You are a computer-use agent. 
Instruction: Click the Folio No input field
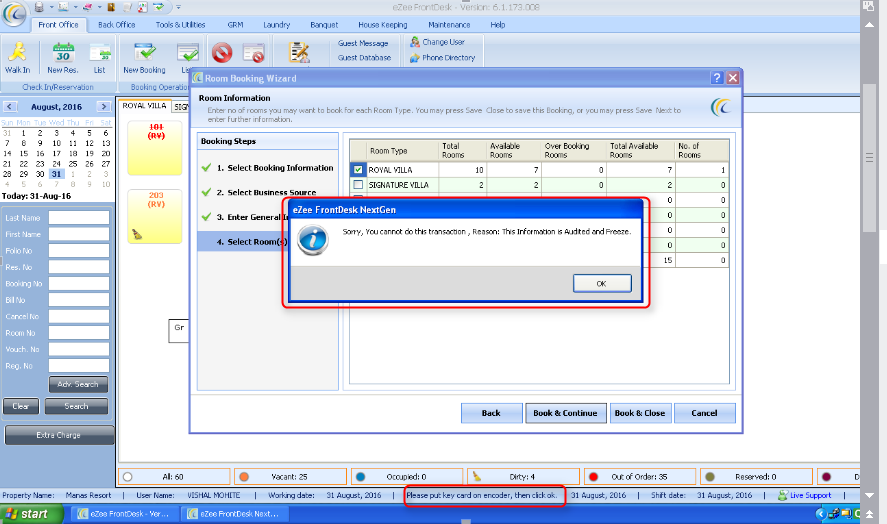click(x=79, y=251)
